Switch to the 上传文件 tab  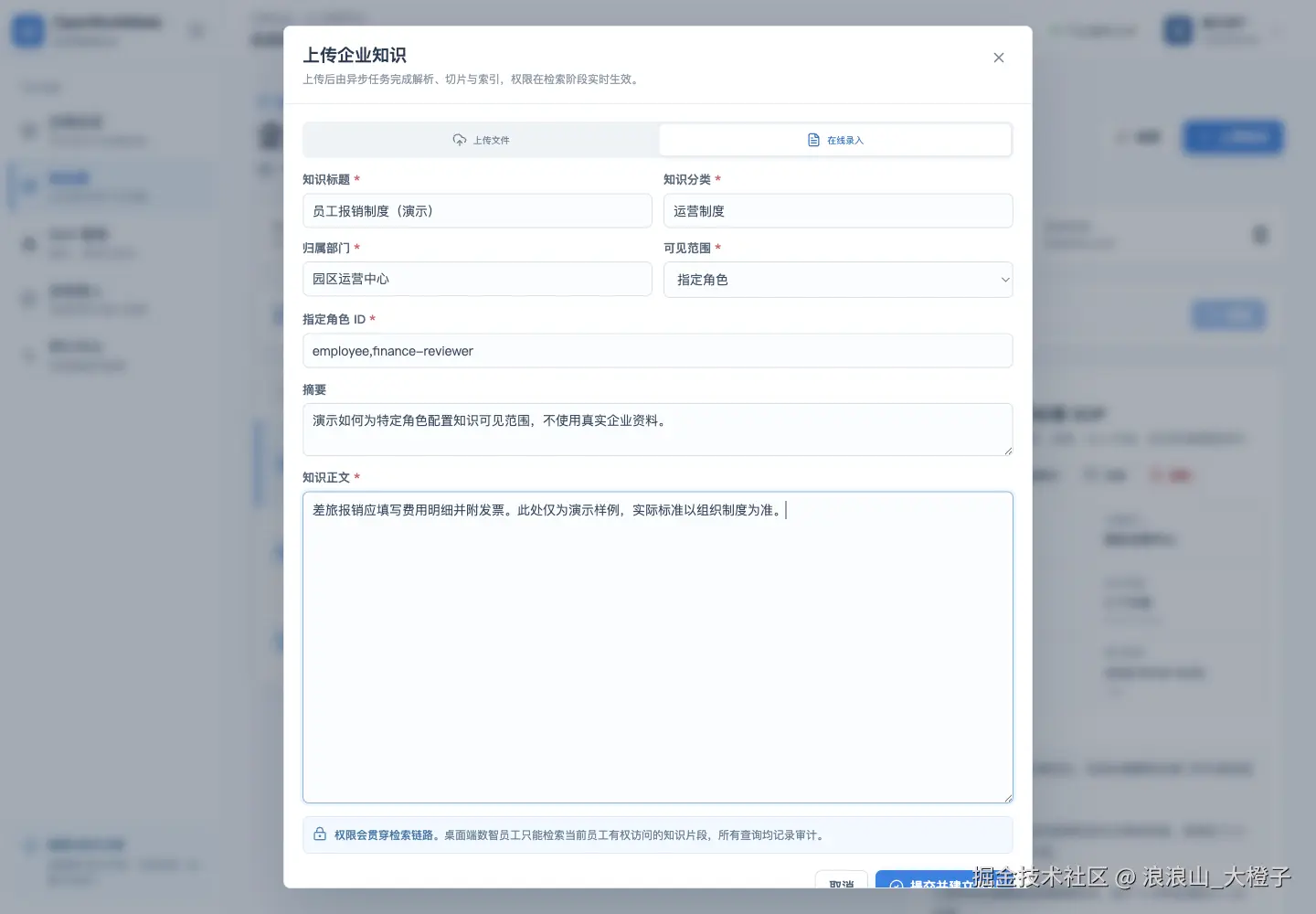pos(481,140)
